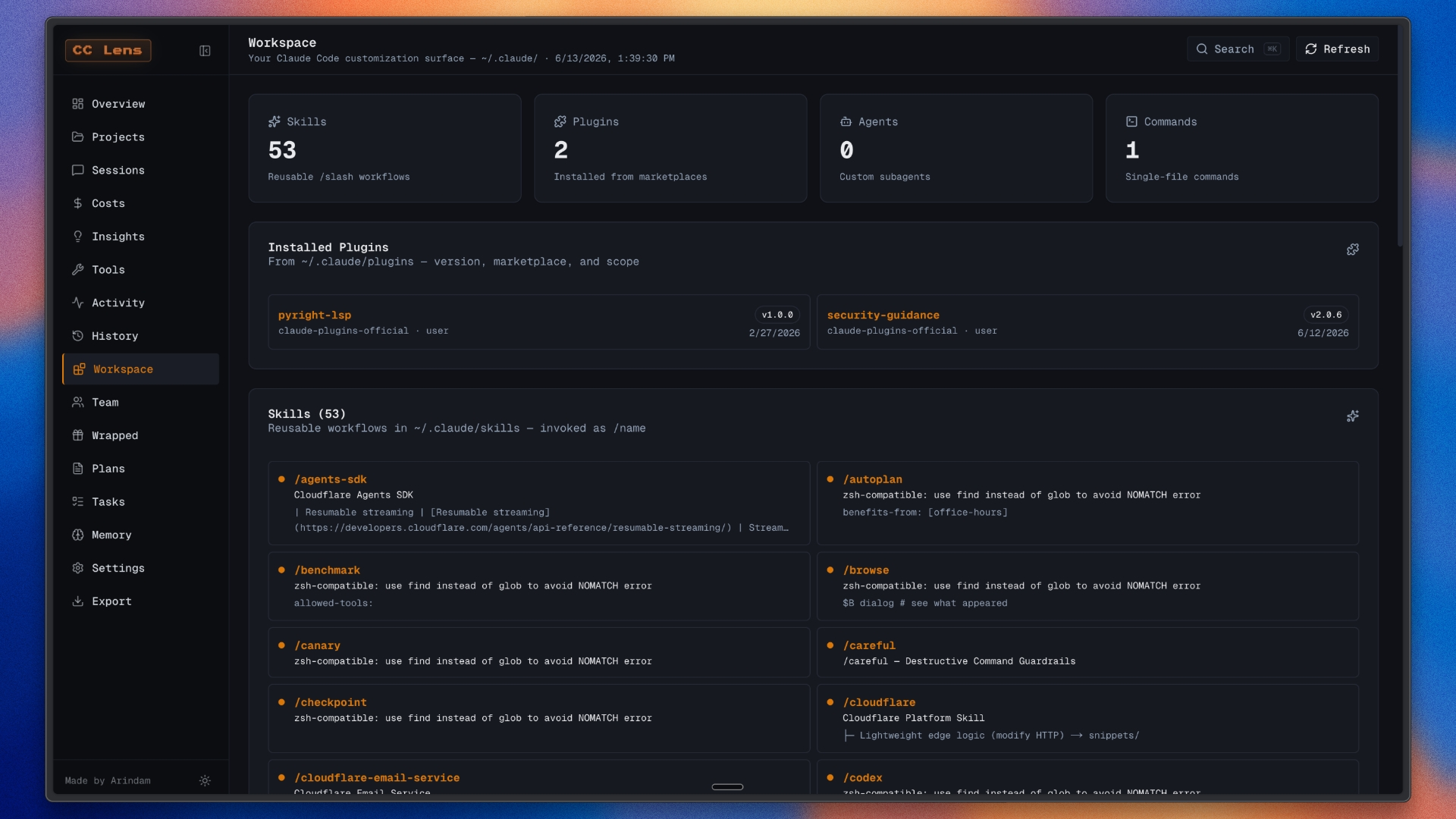Open the /benchmark skill
Screen dimensions: 1456x819
point(539,586)
